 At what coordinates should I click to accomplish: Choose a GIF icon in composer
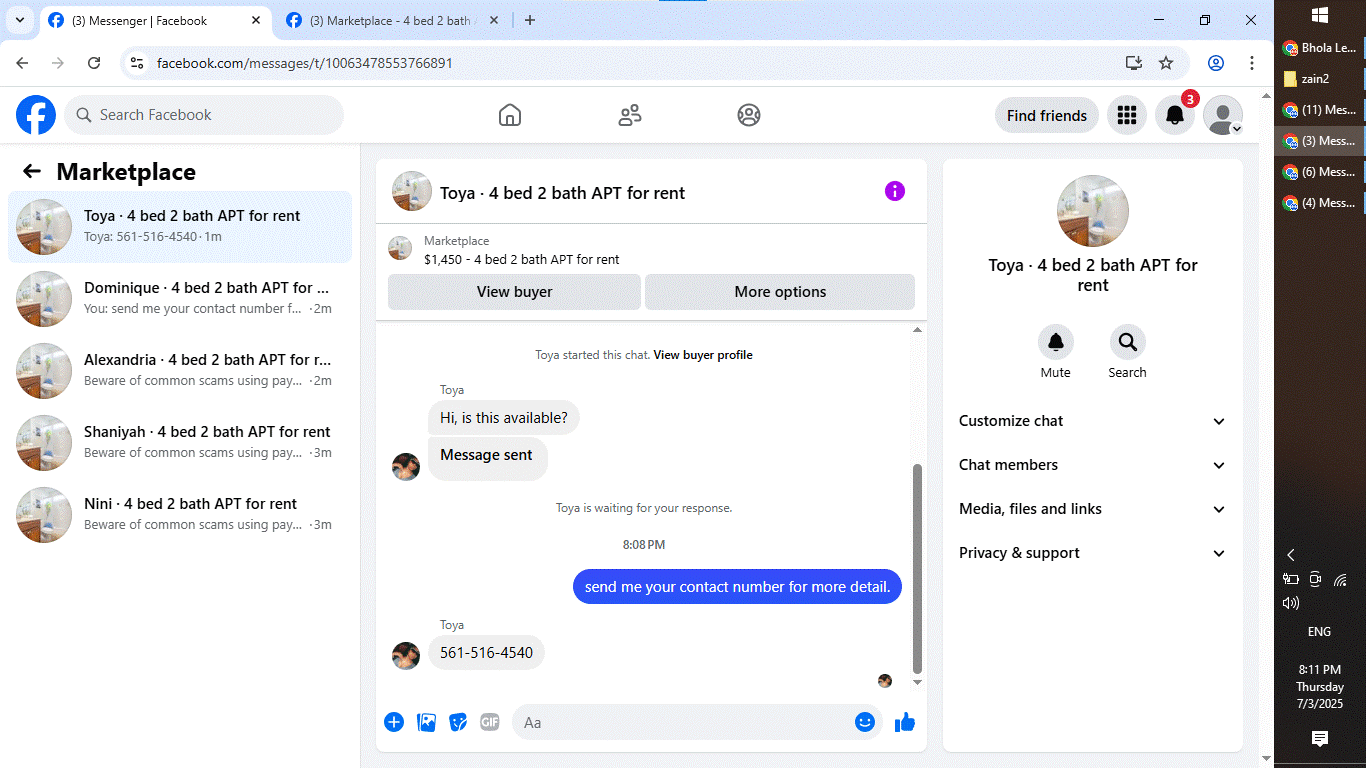click(489, 722)
